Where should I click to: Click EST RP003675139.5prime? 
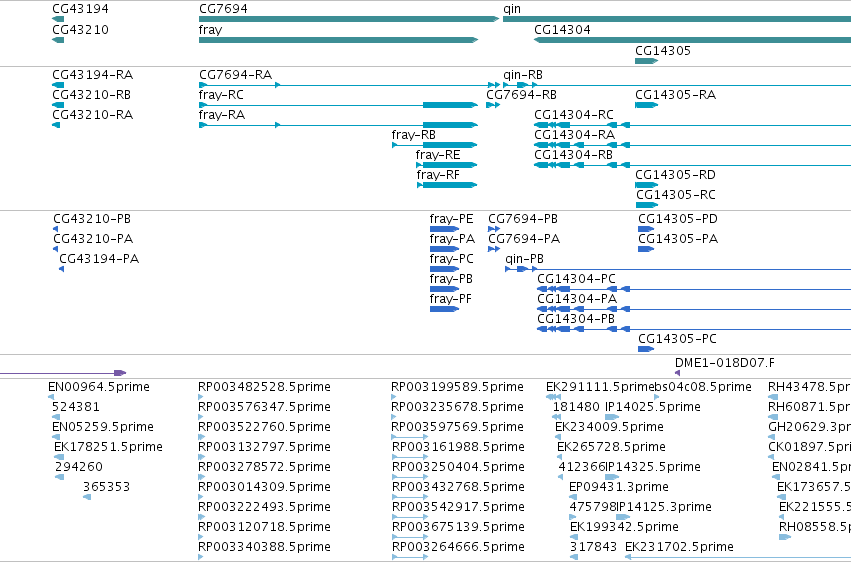coord(410,537)
